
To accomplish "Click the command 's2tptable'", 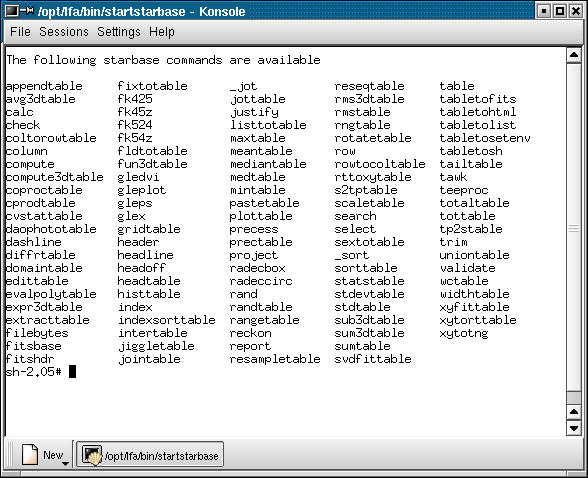I will pyautogui.click(x=366, y=190).
